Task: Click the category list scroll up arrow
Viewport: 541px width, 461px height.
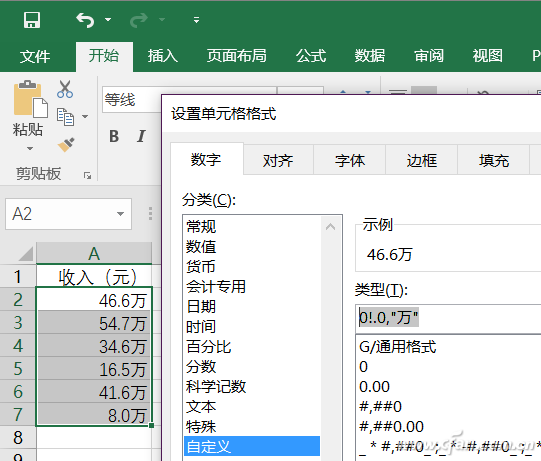Action: click(331, 227)
